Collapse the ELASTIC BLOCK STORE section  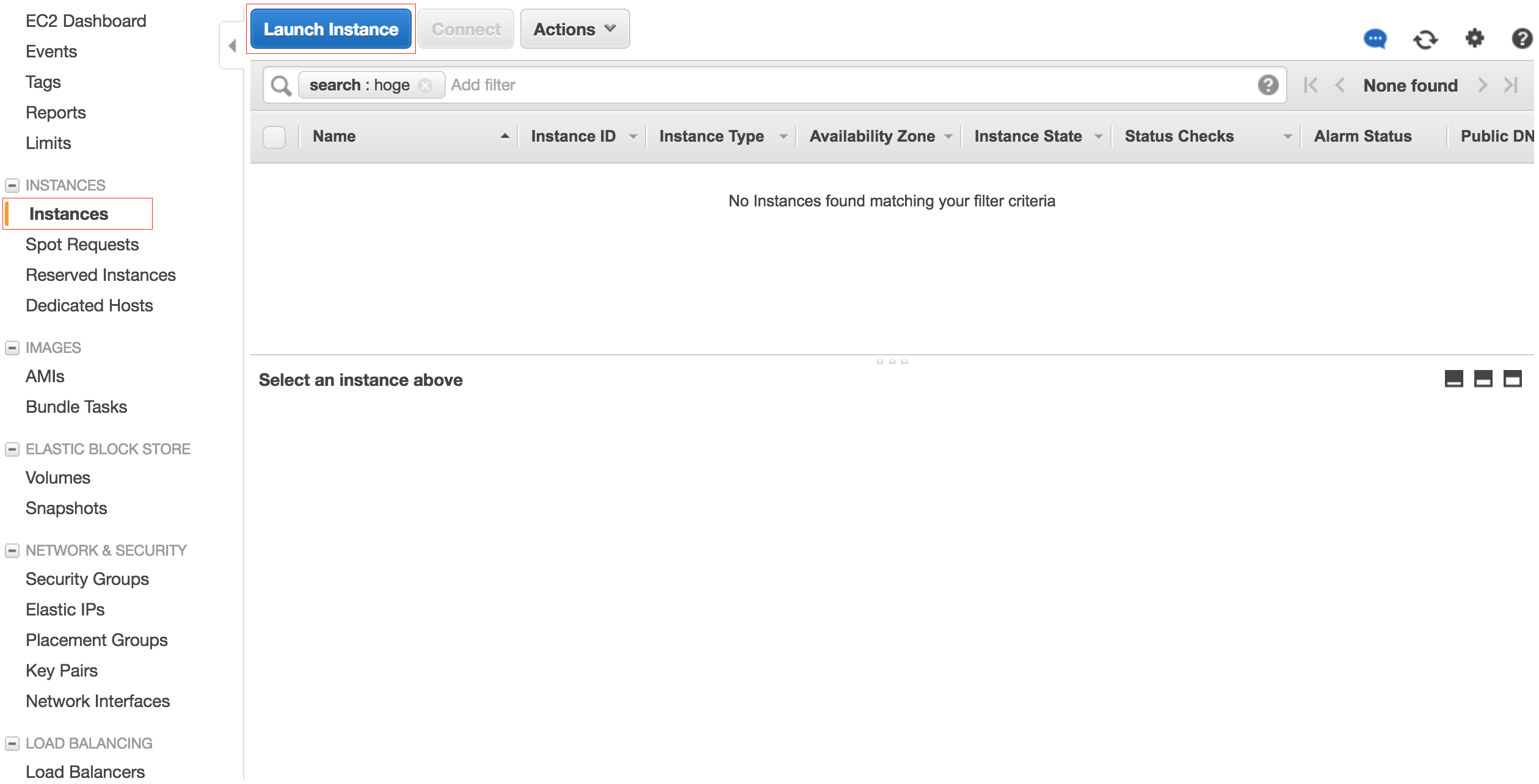(12, 450)
